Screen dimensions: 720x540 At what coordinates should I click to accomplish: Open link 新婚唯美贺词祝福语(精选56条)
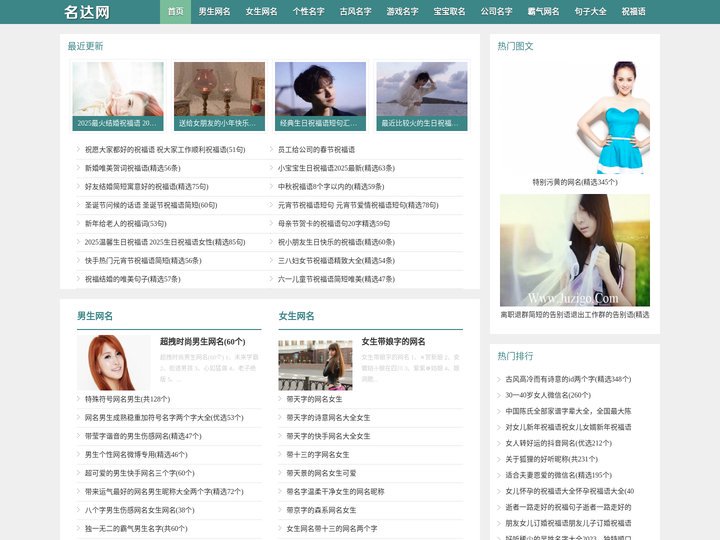[132, 168]
